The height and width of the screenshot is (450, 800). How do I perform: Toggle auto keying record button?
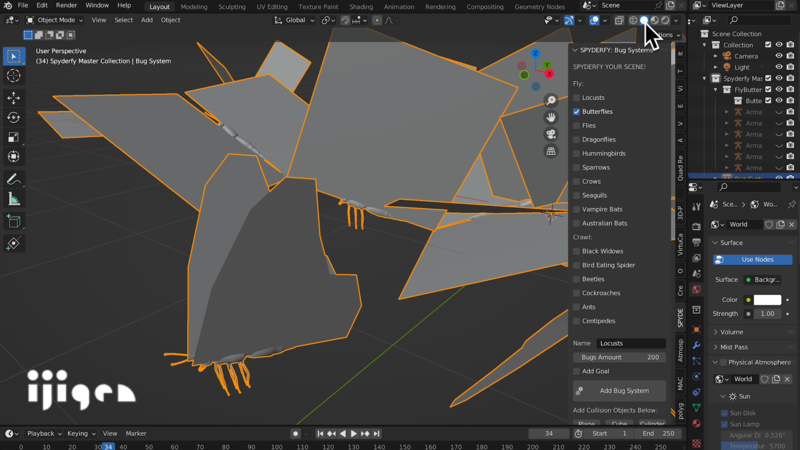click(x=295, y=434)
